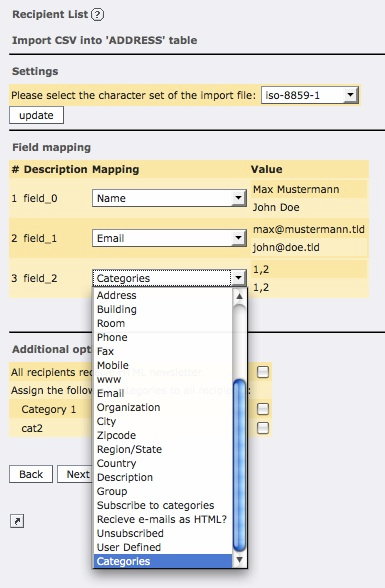Click the dropdown list scroll up arrow
385x588 pixels.
coord(239,297)
